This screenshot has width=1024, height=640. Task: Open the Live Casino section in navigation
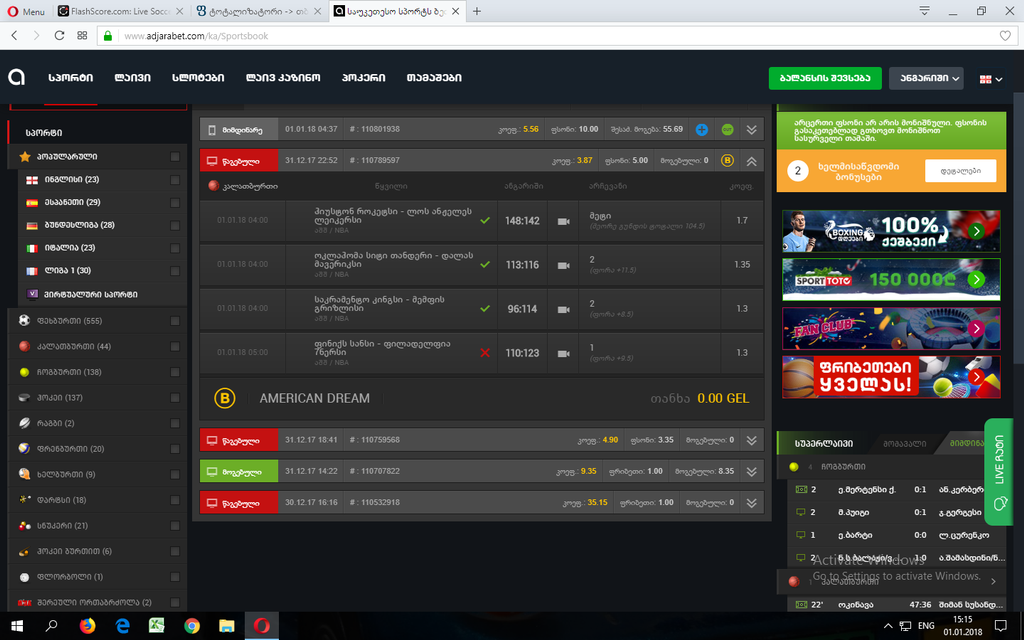coord(283,78)
